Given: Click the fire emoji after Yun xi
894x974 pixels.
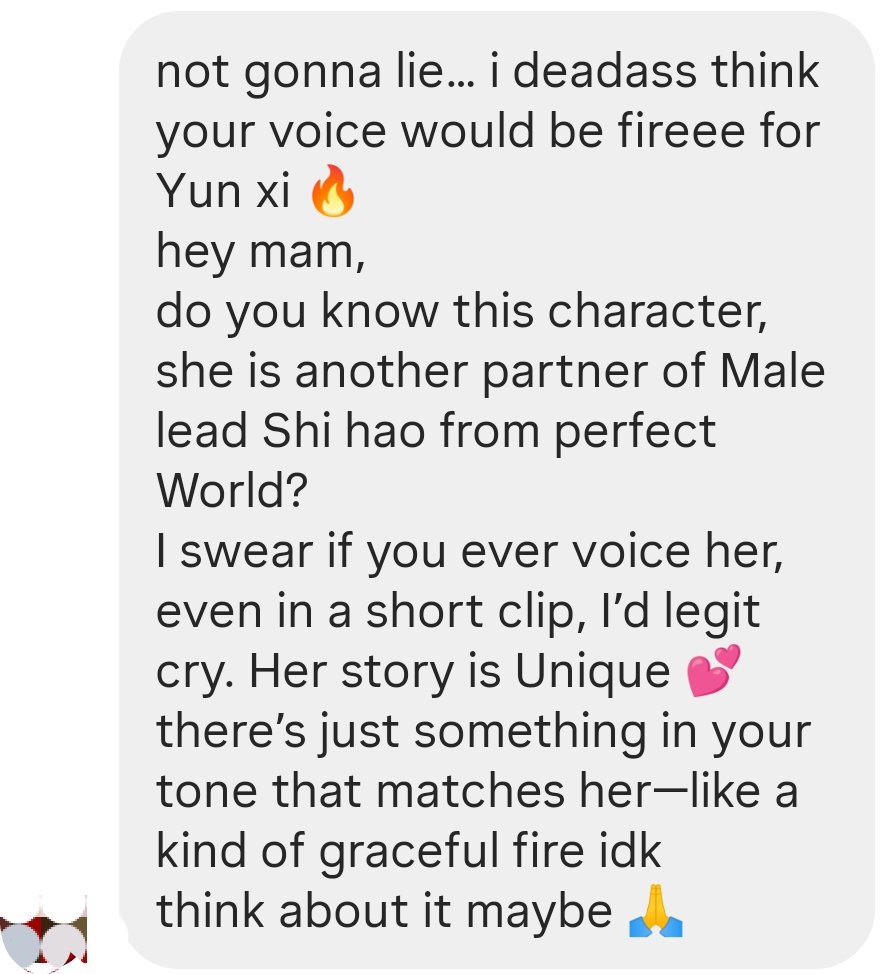Looking at the screenshot, I should [332, 191].
